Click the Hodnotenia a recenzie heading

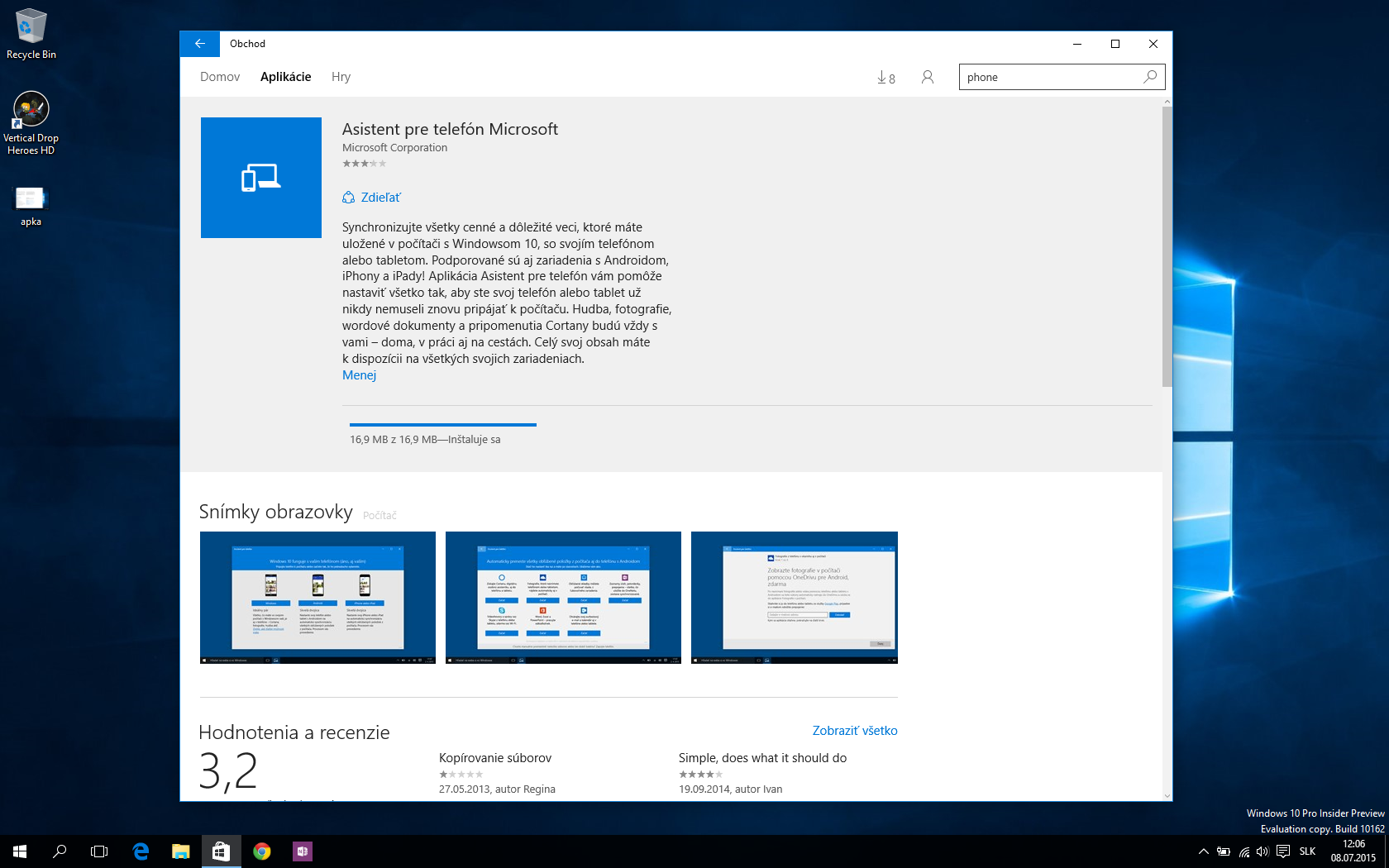[x=294, y=732]
